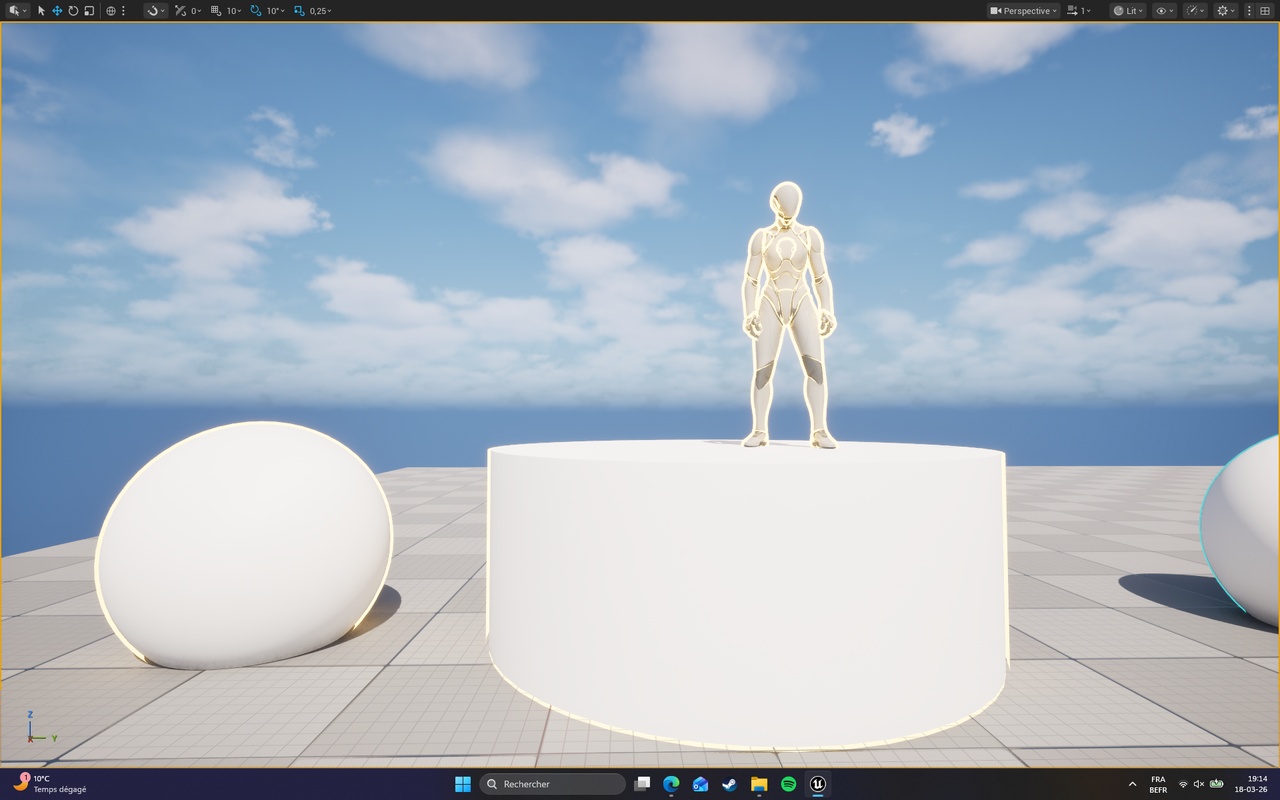Image resolution: width=1280 pixels, height=800 pixels.
Task: Launch Microsoft Edge from taskbar
Action: 671,784
